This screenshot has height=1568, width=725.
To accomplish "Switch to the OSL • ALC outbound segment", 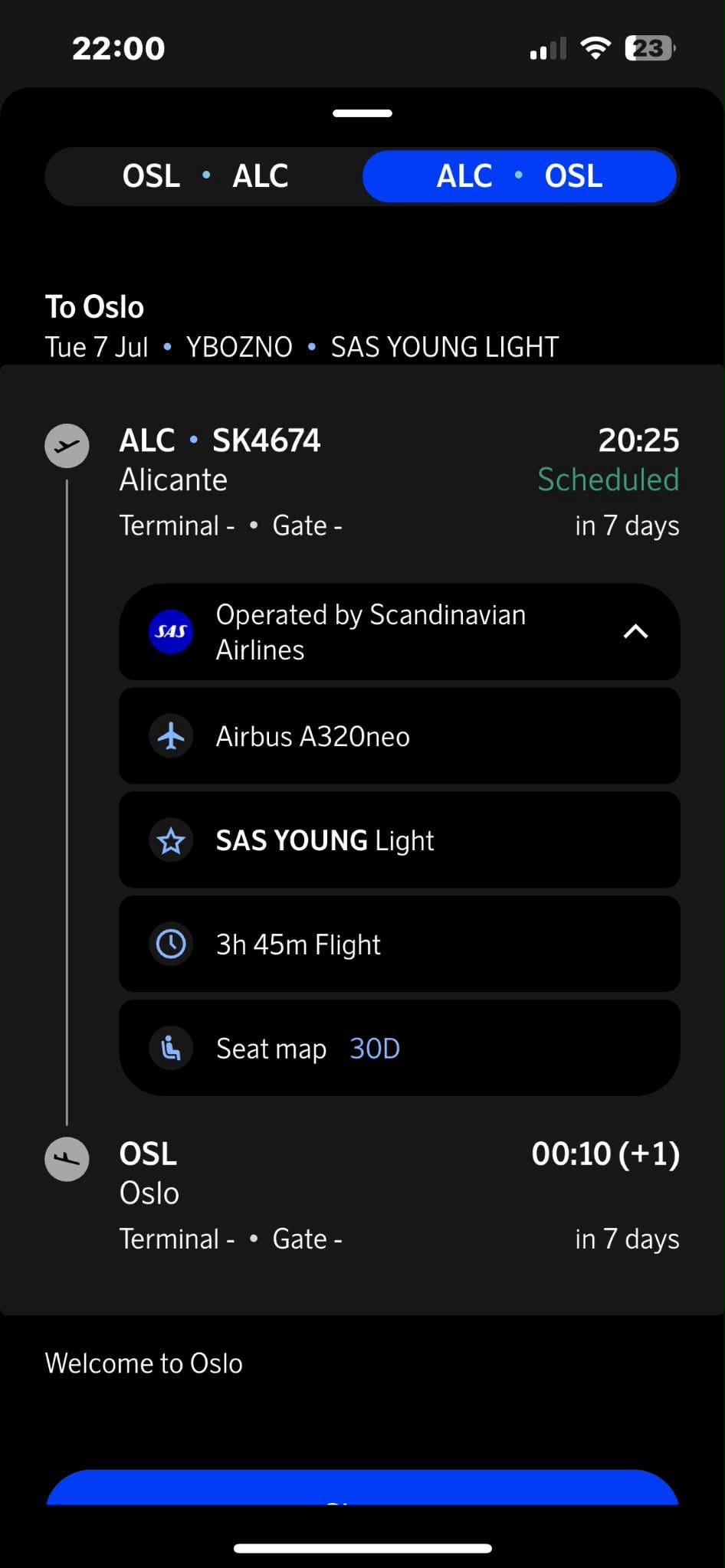I will (x=205, y=176).
